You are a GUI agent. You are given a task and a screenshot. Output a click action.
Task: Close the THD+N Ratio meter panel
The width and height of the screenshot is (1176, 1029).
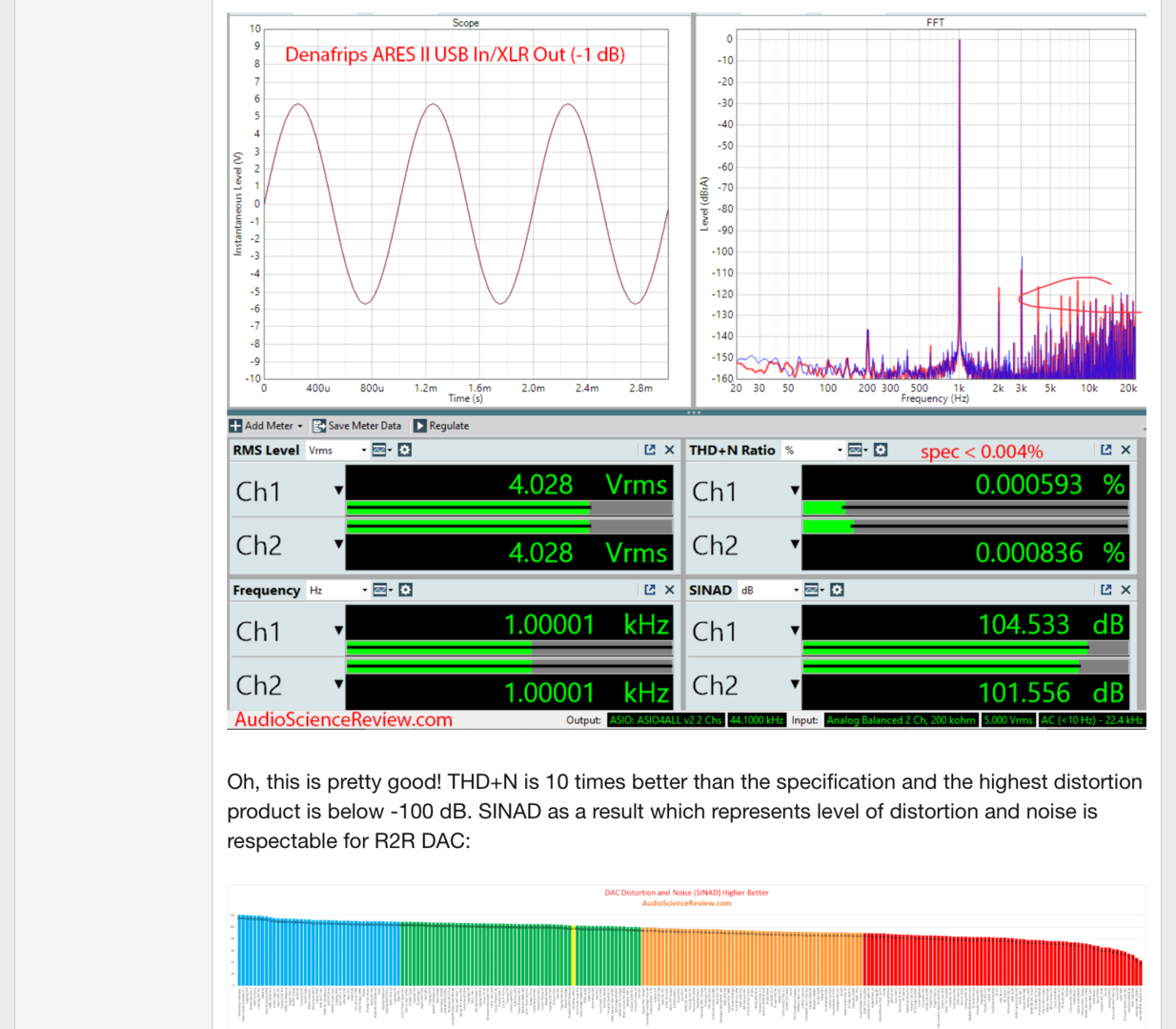pyautogui.click(x=1125, y=450)
